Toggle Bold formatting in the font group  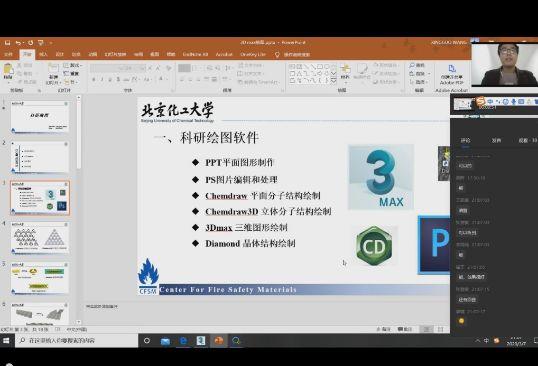point(94,79)
